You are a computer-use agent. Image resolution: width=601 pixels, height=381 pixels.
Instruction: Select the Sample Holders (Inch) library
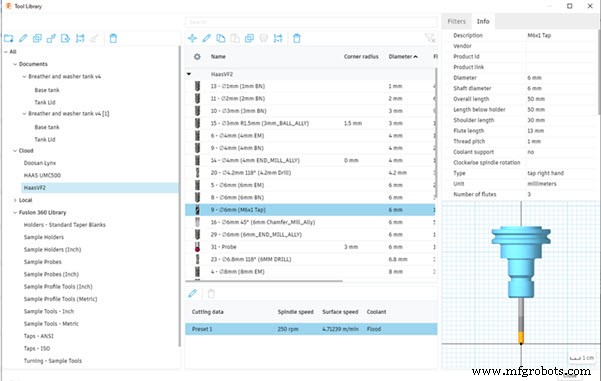point(53,250)
